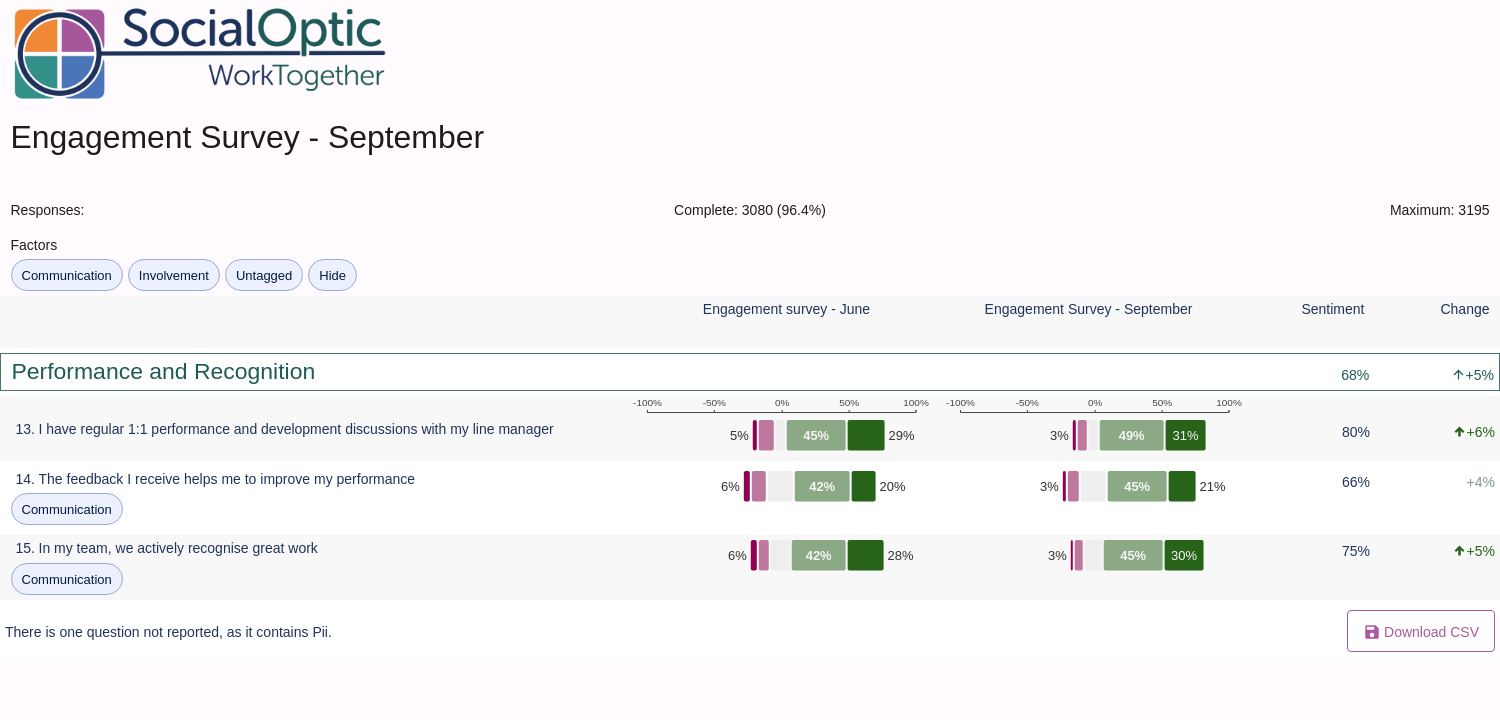Image resolution: width=1500 pixels, height=720 pixels.
Task: Click the Communication tag under question 15
Action: [x=67, y=579]
